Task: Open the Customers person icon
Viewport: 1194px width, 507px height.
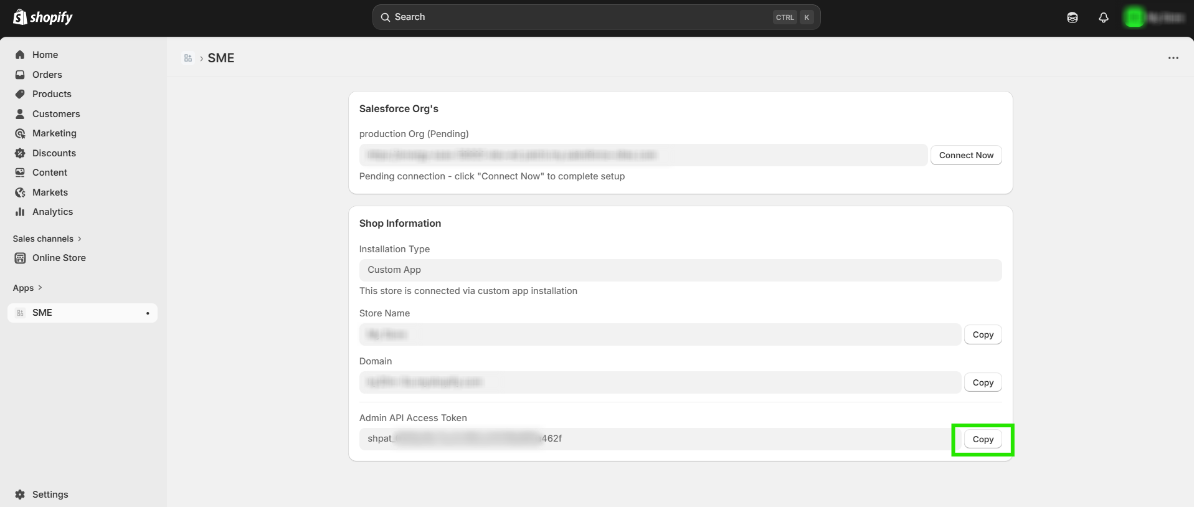Action: 20,114
